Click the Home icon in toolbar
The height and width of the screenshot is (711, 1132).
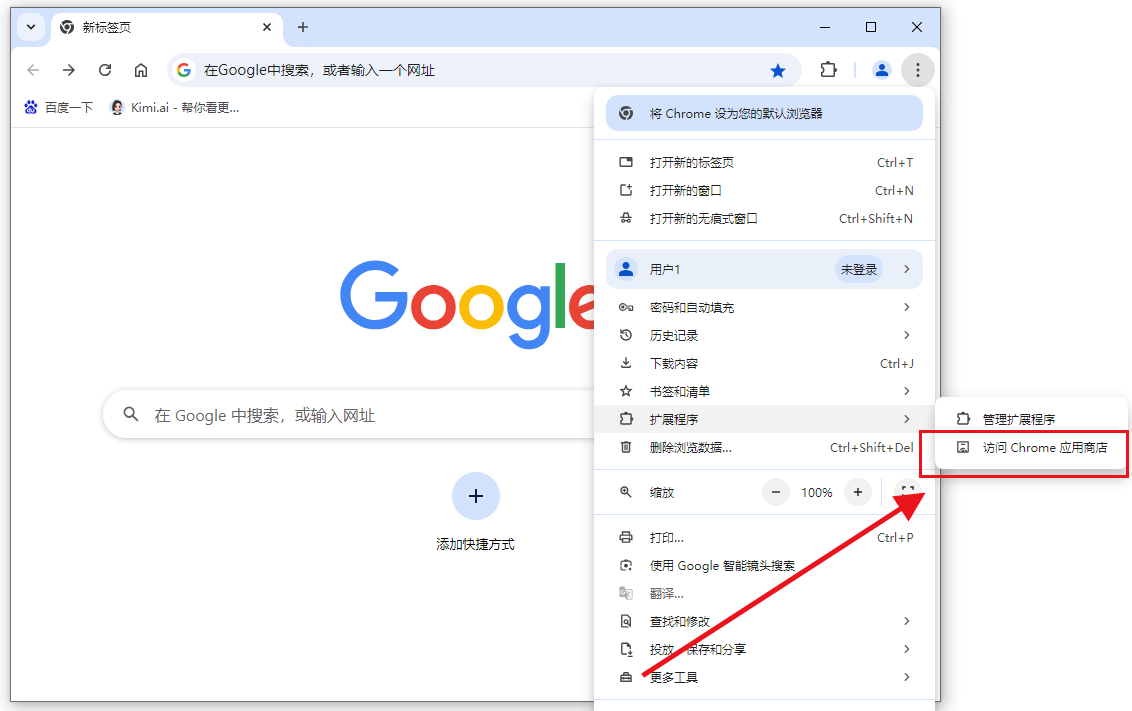tap(141, 70)
